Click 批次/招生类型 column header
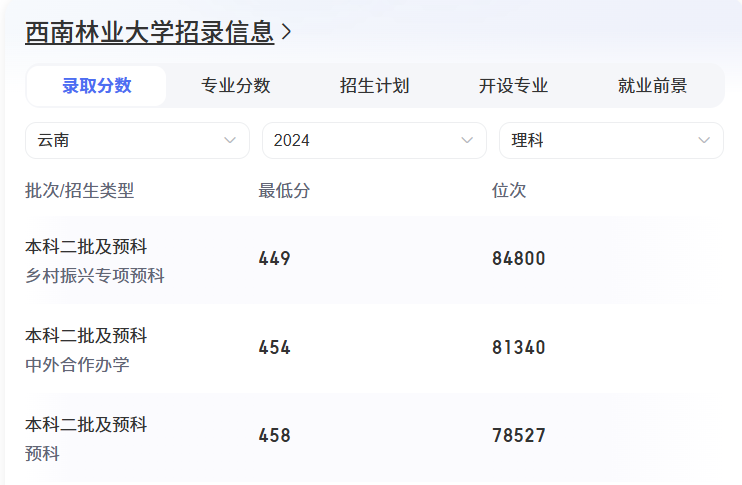The height and width of the screenshot is (485, 742). [x=80, y=191]
